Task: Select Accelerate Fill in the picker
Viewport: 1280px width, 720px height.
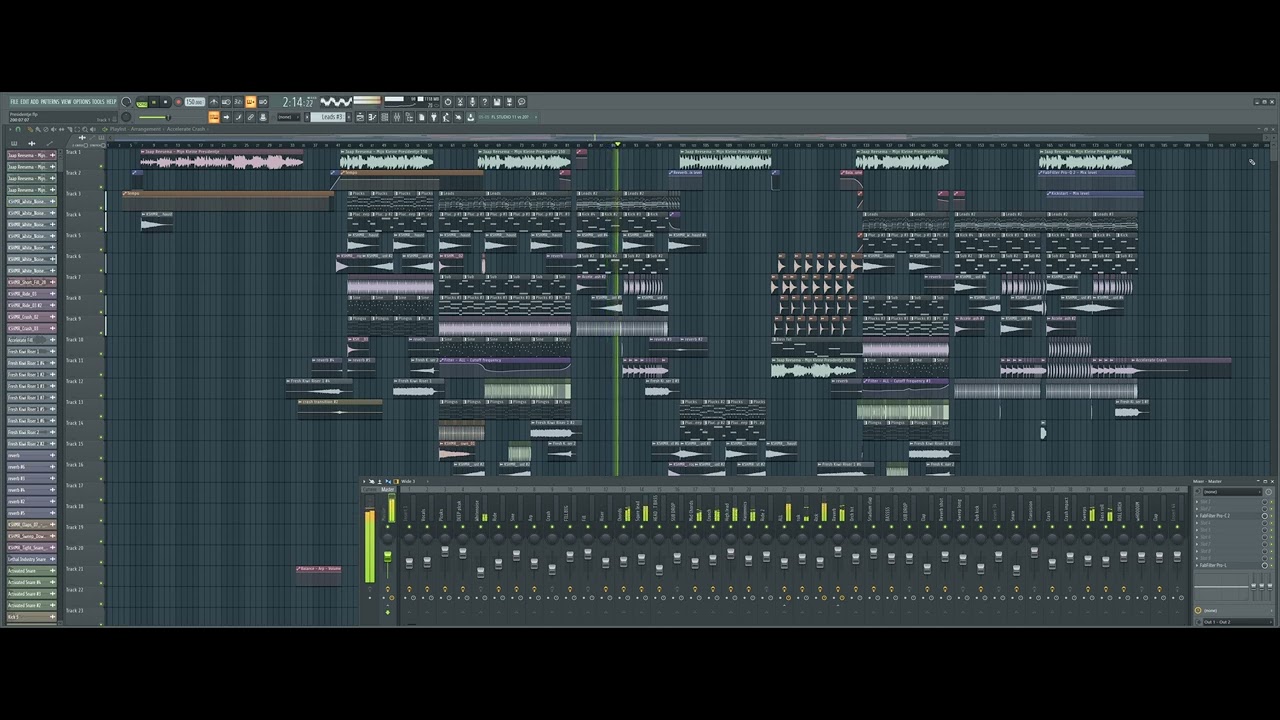Action: (x=31, y=340)
